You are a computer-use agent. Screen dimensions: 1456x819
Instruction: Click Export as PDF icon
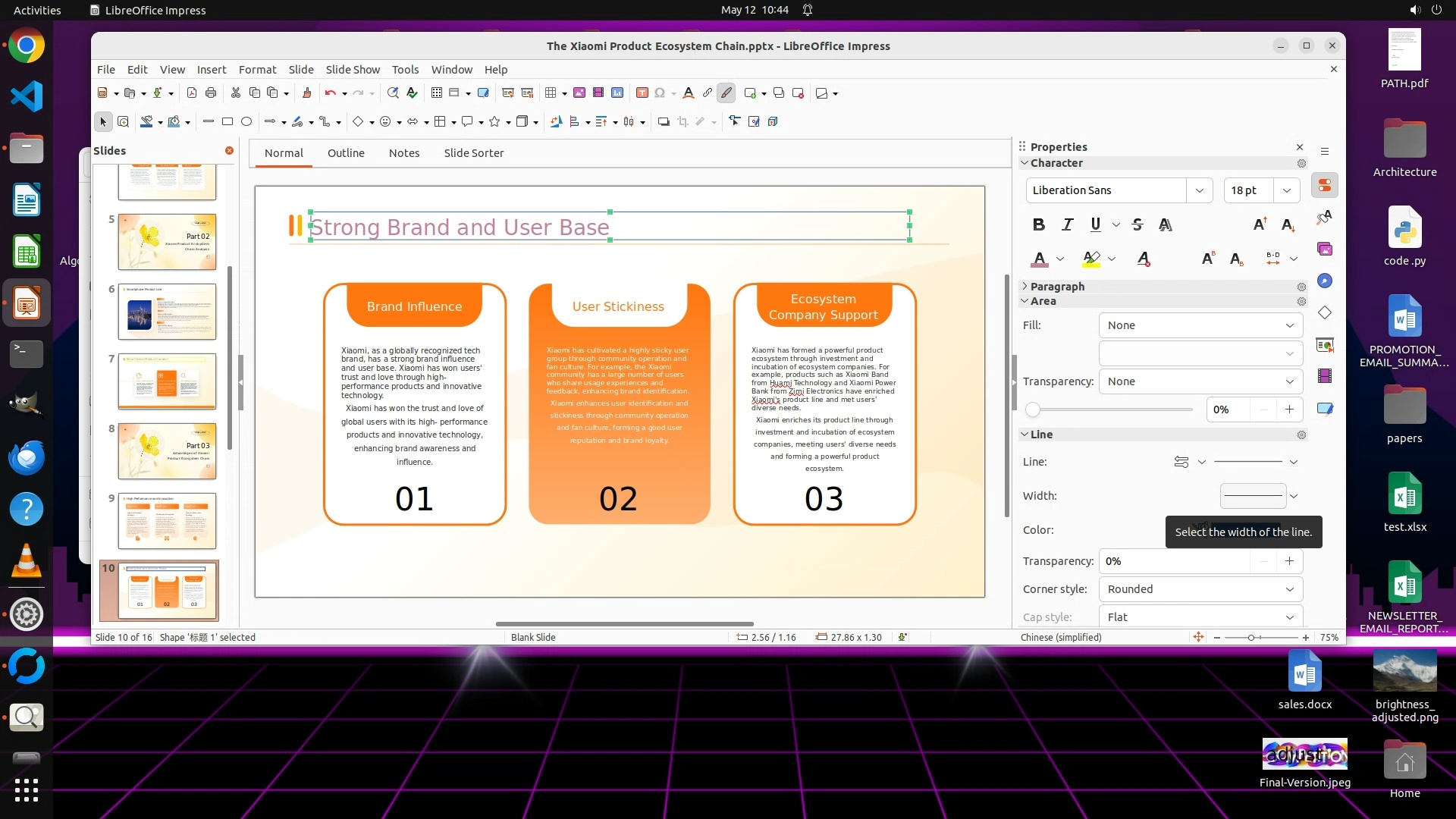(192, 93)
